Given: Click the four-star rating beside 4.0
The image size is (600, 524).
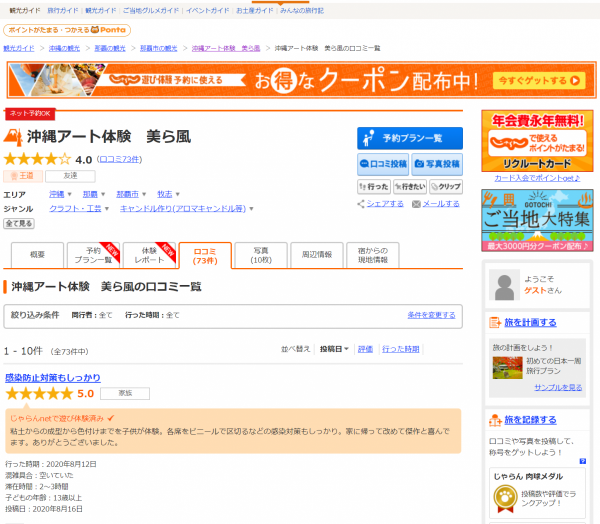Looking at the screenshot, I should (x=38, y=159).
